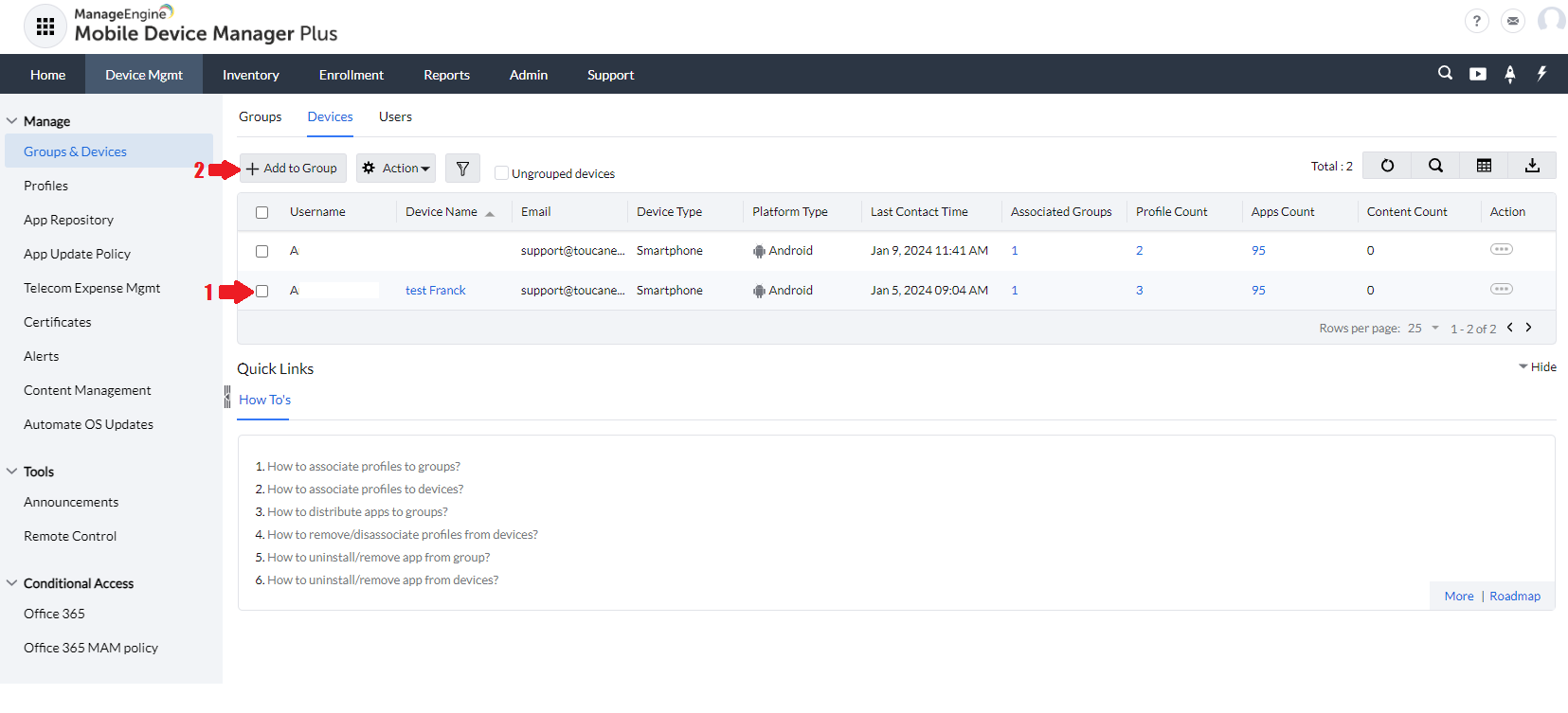Refresh the device list
The height and width of the screenshot is (713, 1568).
(1387, 166)
